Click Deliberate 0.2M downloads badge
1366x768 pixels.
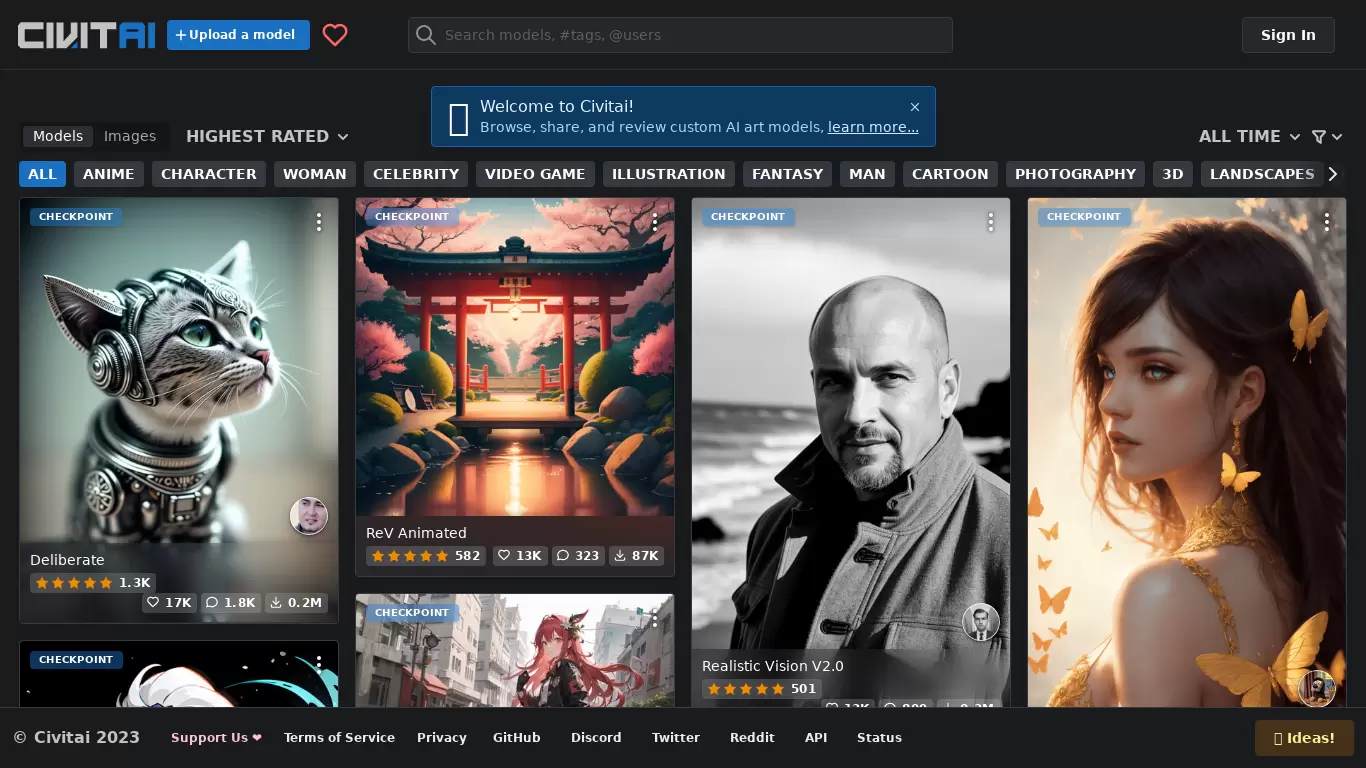(x=297, y=603)
